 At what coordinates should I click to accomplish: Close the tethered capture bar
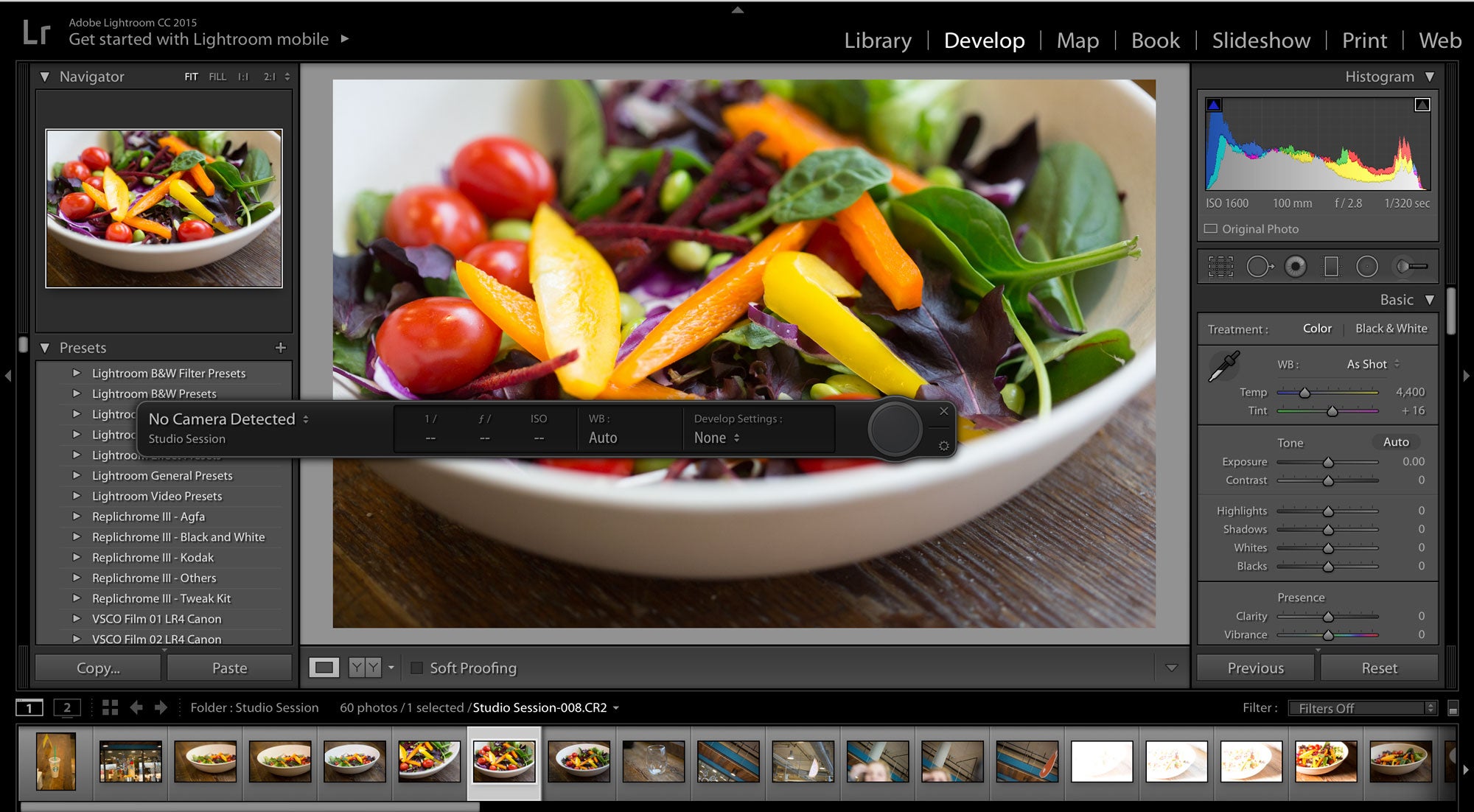pos(943,411)
